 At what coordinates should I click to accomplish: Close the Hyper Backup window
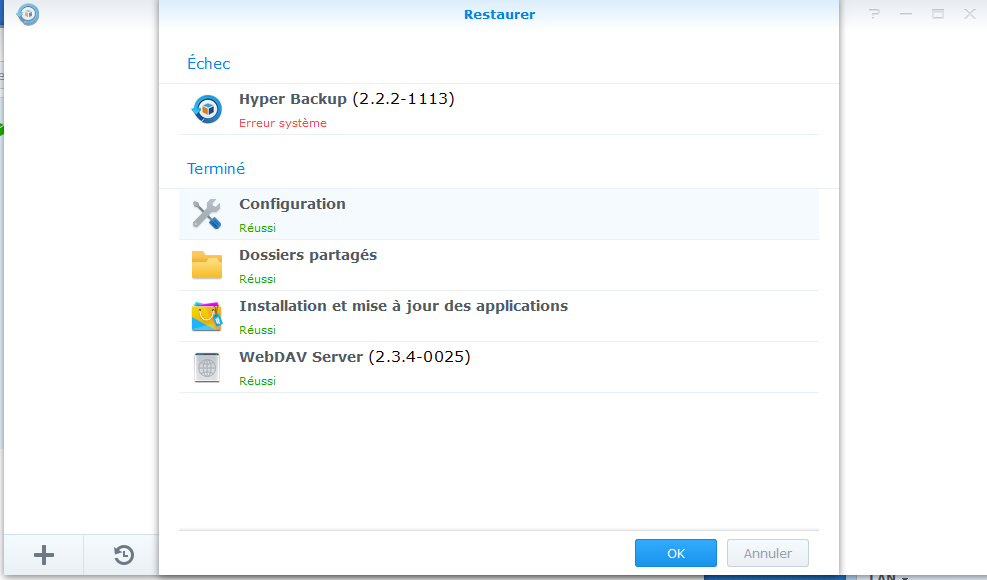tap(970, 14)
